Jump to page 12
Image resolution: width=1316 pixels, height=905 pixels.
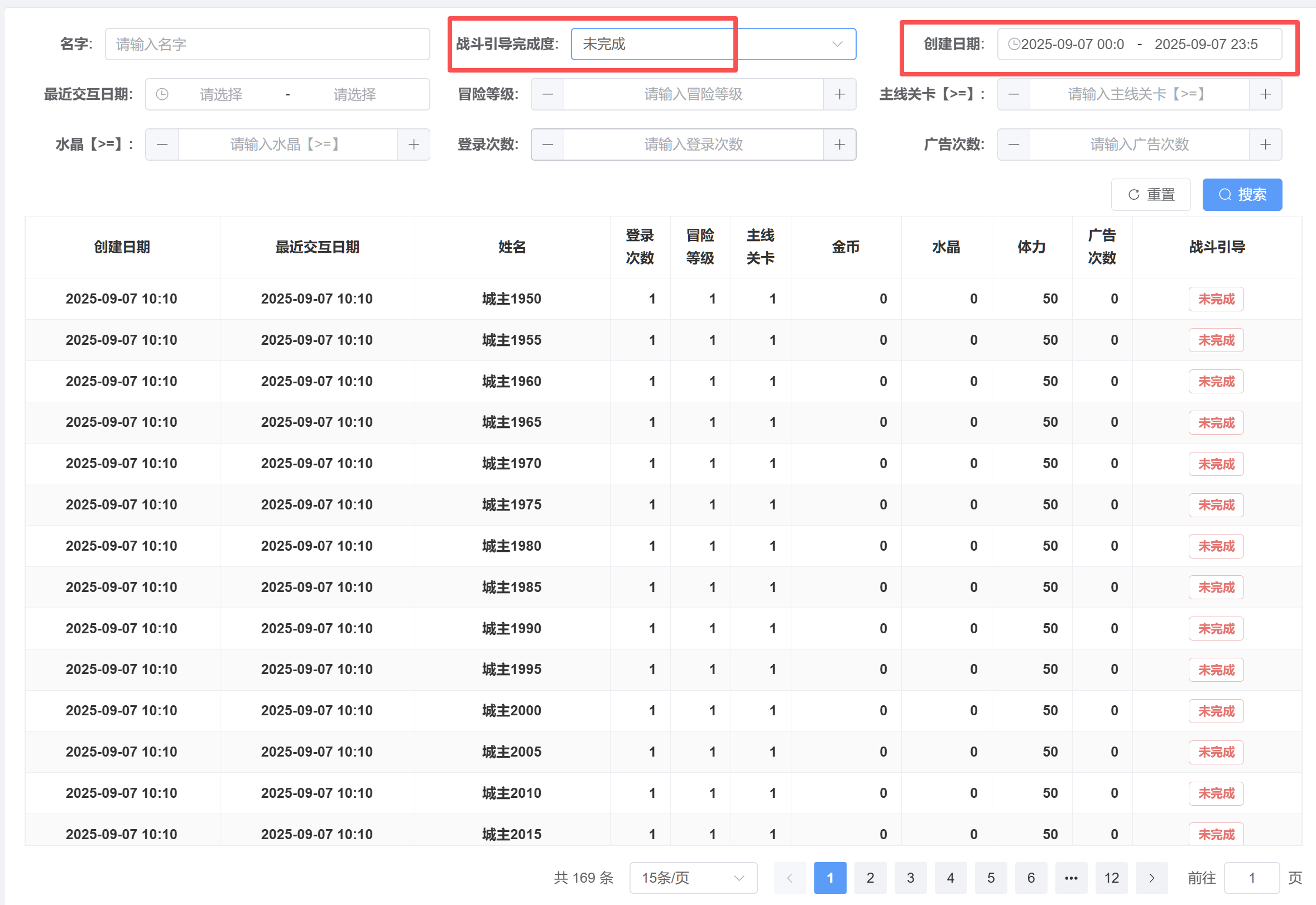click(x=1111, y=878)
